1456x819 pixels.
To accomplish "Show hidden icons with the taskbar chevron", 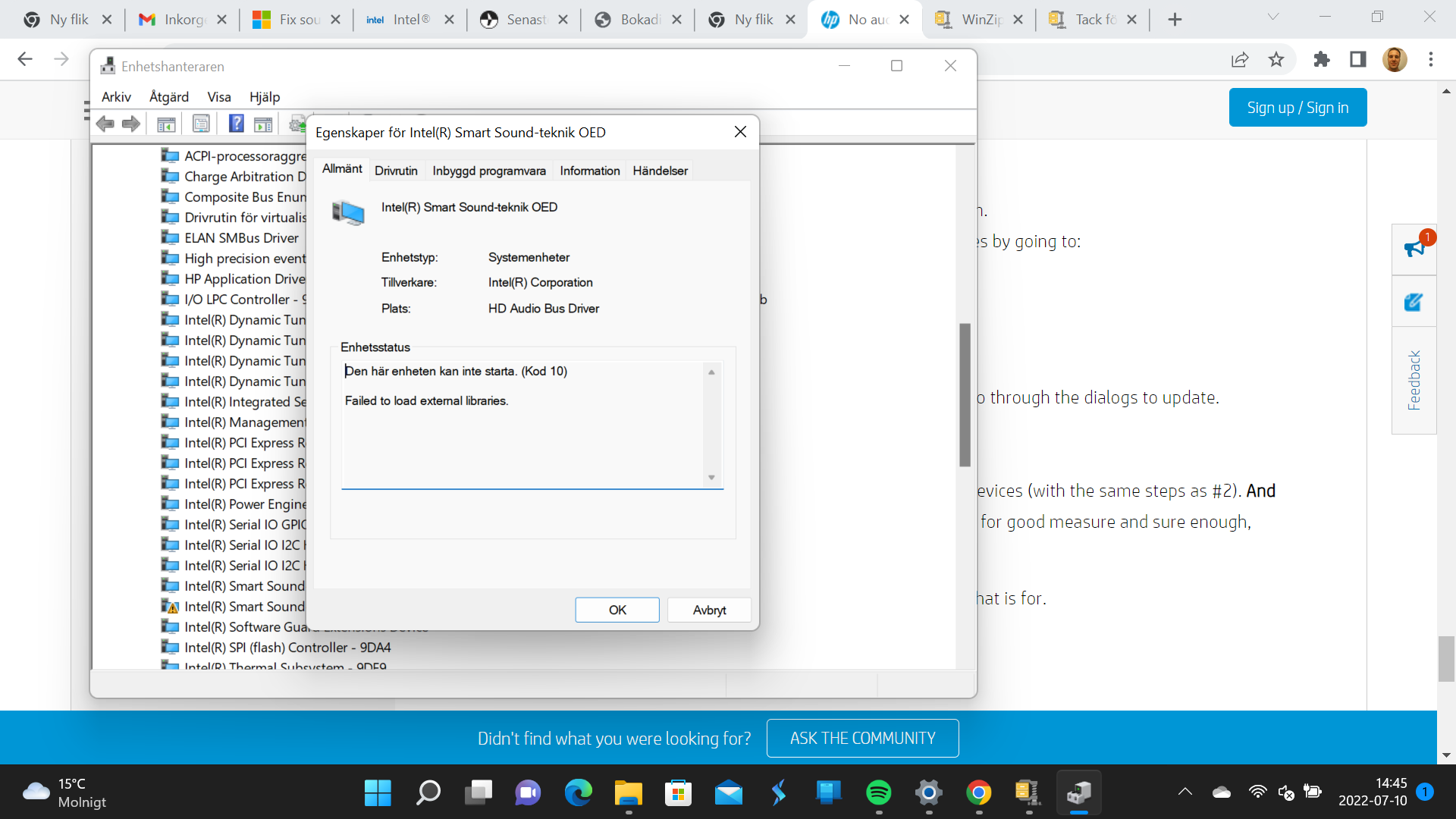I will click(1185, 793).
